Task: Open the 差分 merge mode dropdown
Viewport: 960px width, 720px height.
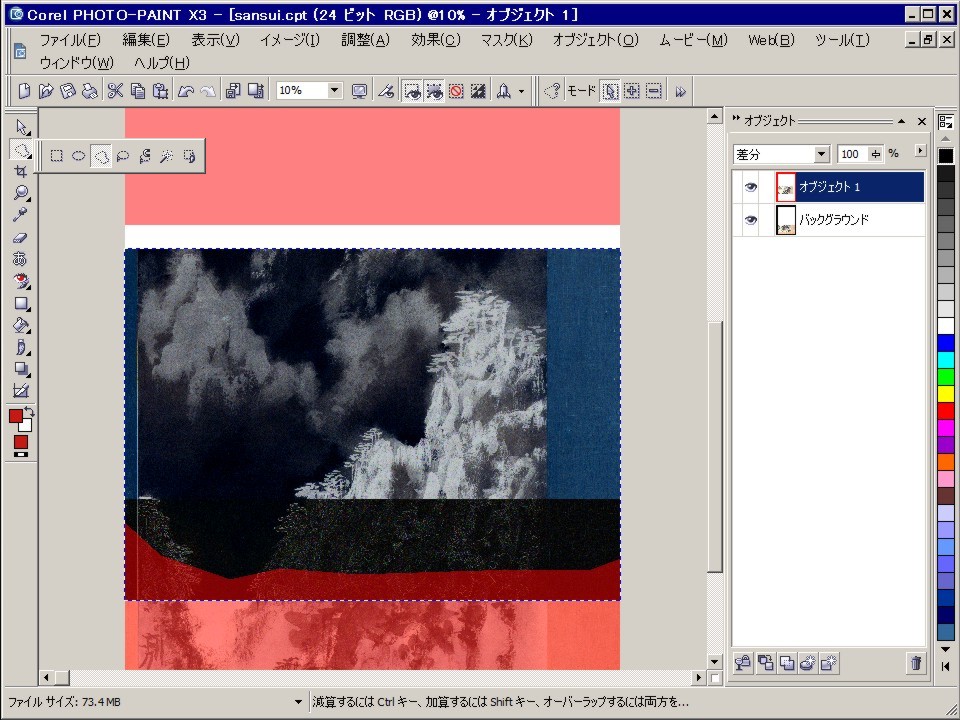Action: [x=821, y=154]
